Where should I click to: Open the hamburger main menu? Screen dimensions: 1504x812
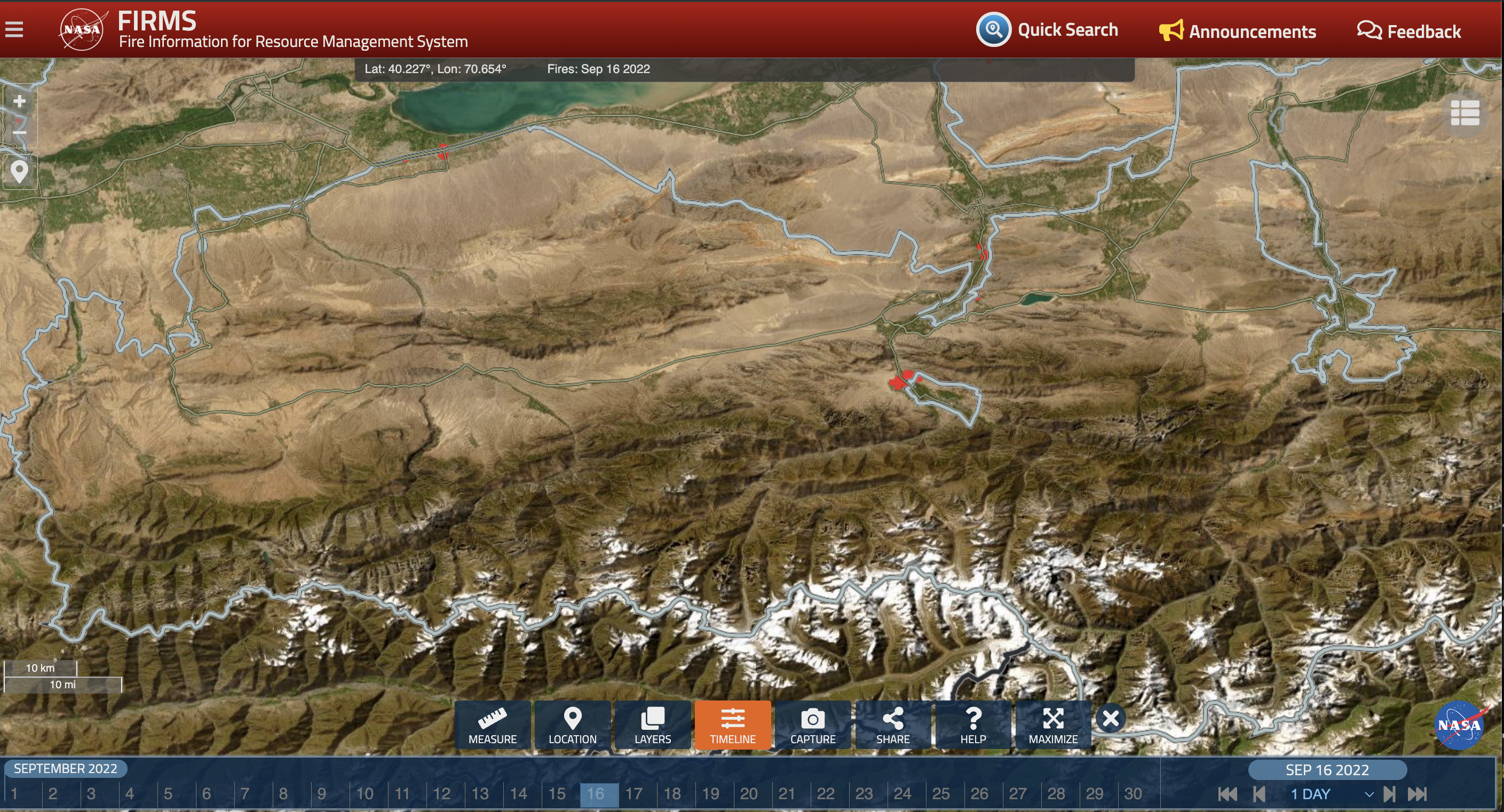pos(14,29)
